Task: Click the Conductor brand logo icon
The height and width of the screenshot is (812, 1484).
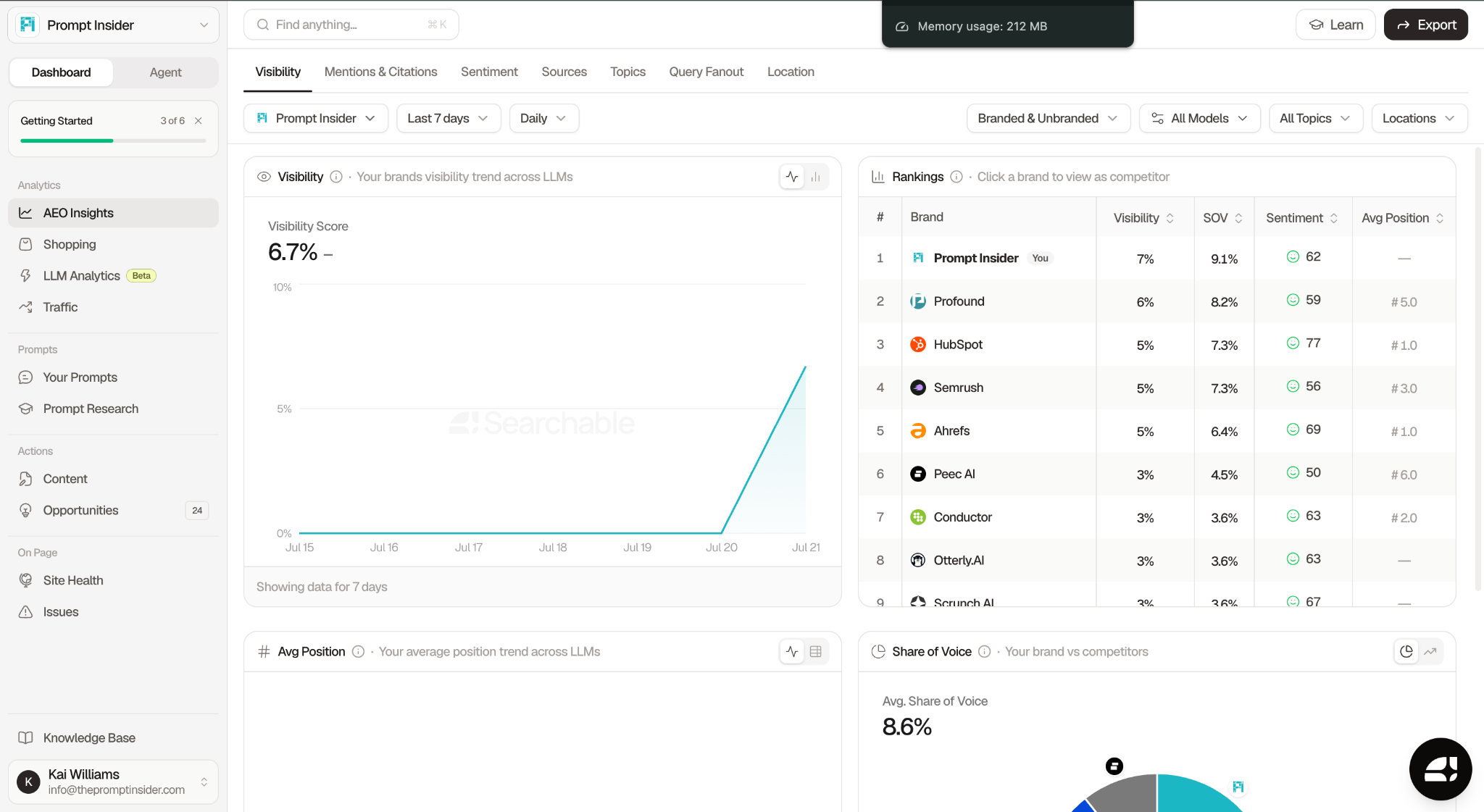Action: click(x=918, y=517)
